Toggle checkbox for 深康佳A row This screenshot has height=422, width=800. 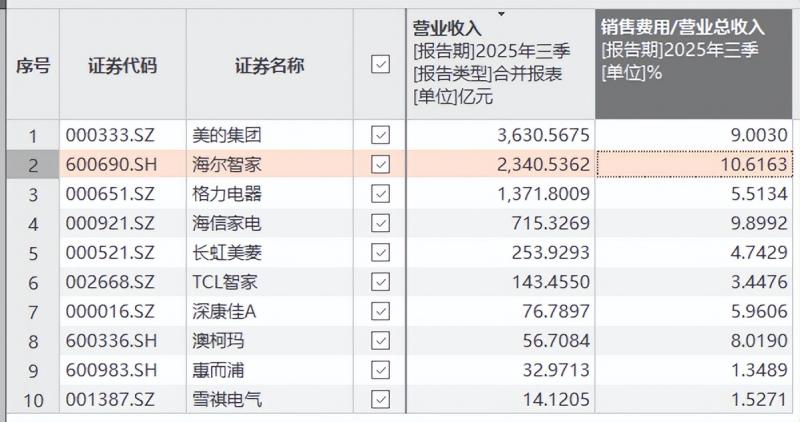(380, 312)
